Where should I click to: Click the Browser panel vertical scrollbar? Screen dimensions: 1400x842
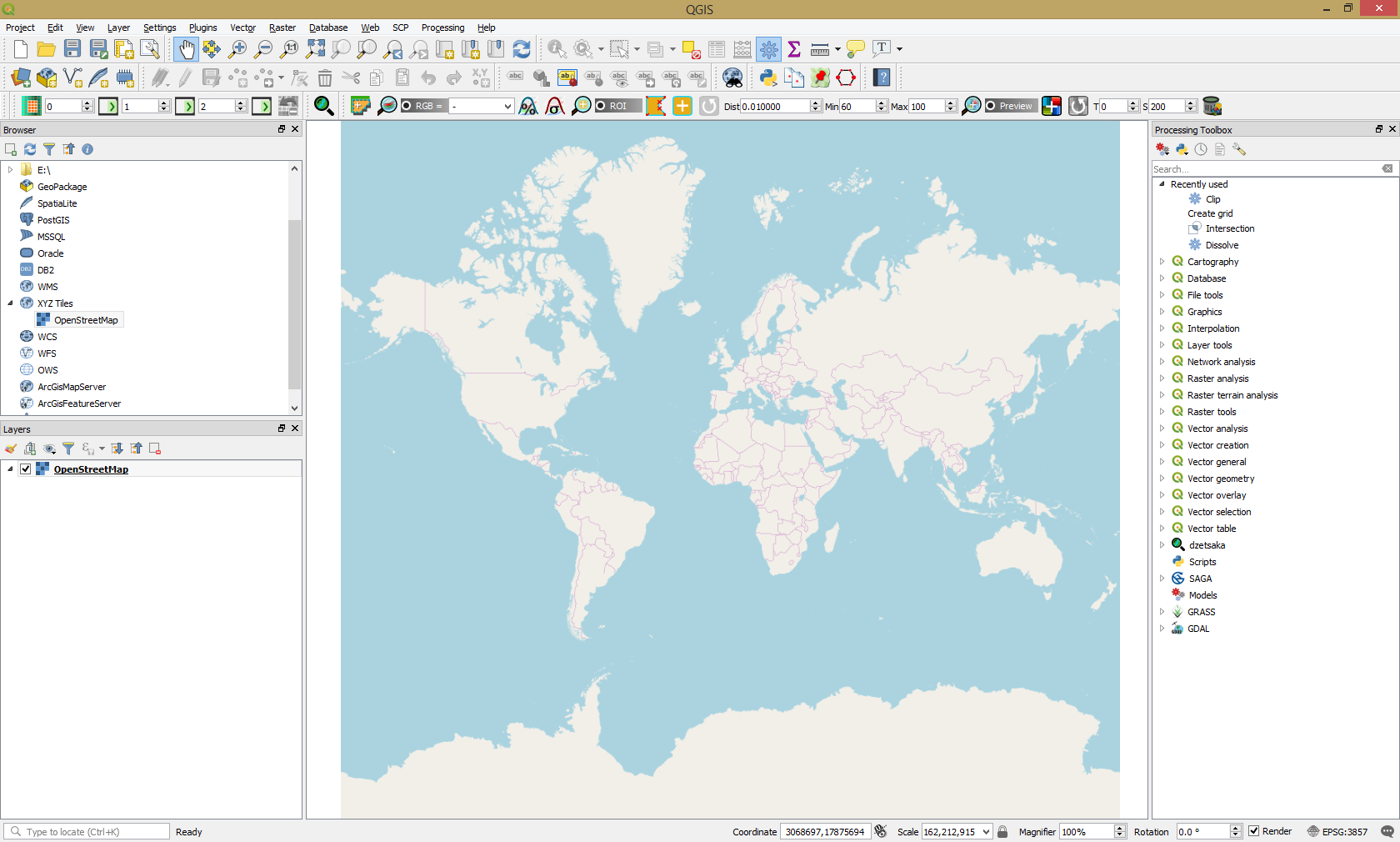[294, 304]
